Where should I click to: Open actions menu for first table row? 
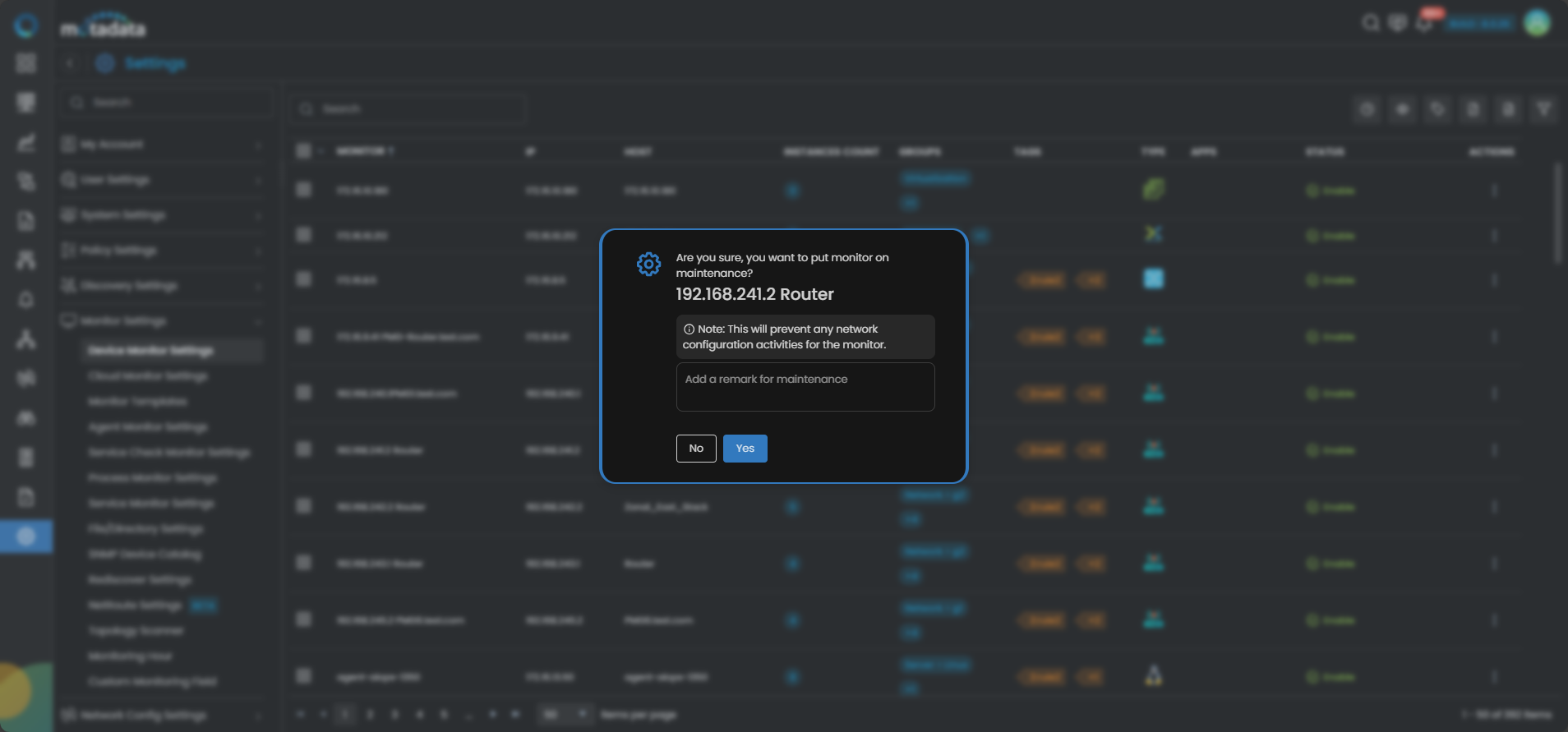[1494, 191]
